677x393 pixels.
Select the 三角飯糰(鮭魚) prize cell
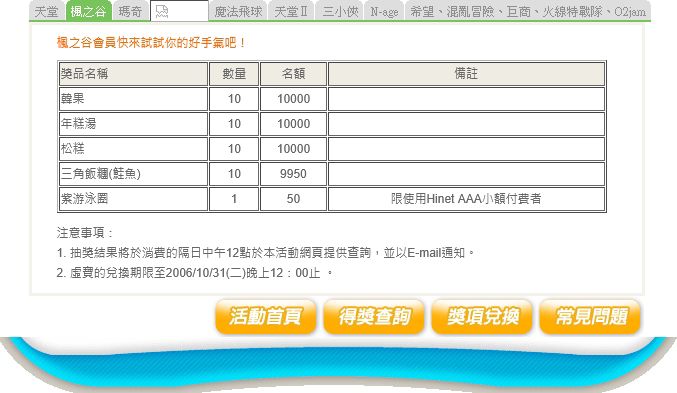[x=133, y=174]
